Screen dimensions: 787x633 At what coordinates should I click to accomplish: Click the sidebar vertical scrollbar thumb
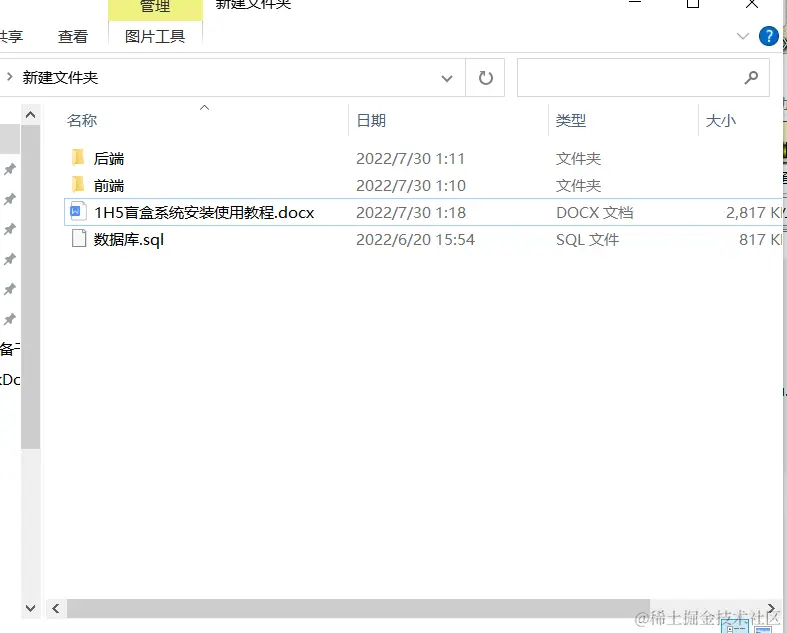pyautogui.click(x=30, y=287)
